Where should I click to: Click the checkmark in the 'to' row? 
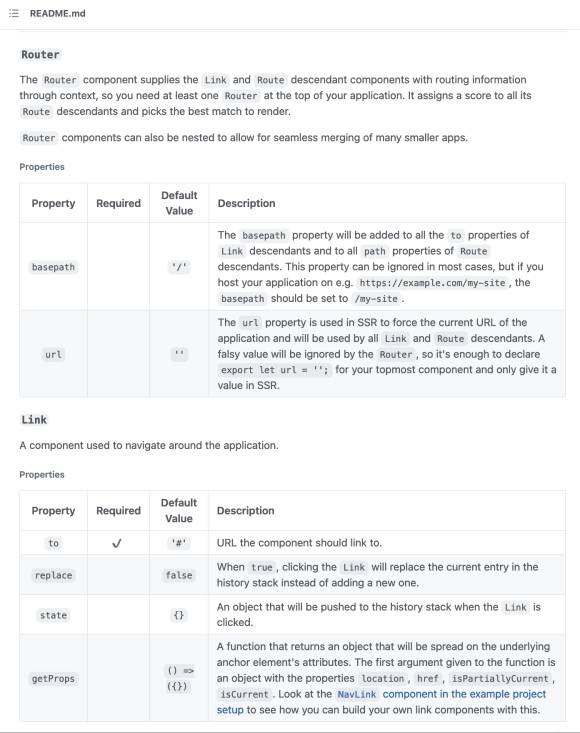(x=117, y=543)
